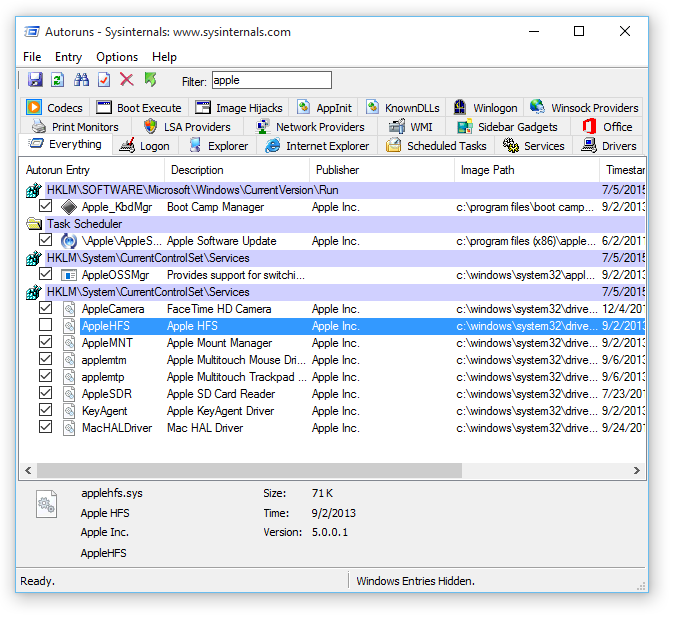Open the Codecs tab
This screenshot has height=624, width=675.
55,108
